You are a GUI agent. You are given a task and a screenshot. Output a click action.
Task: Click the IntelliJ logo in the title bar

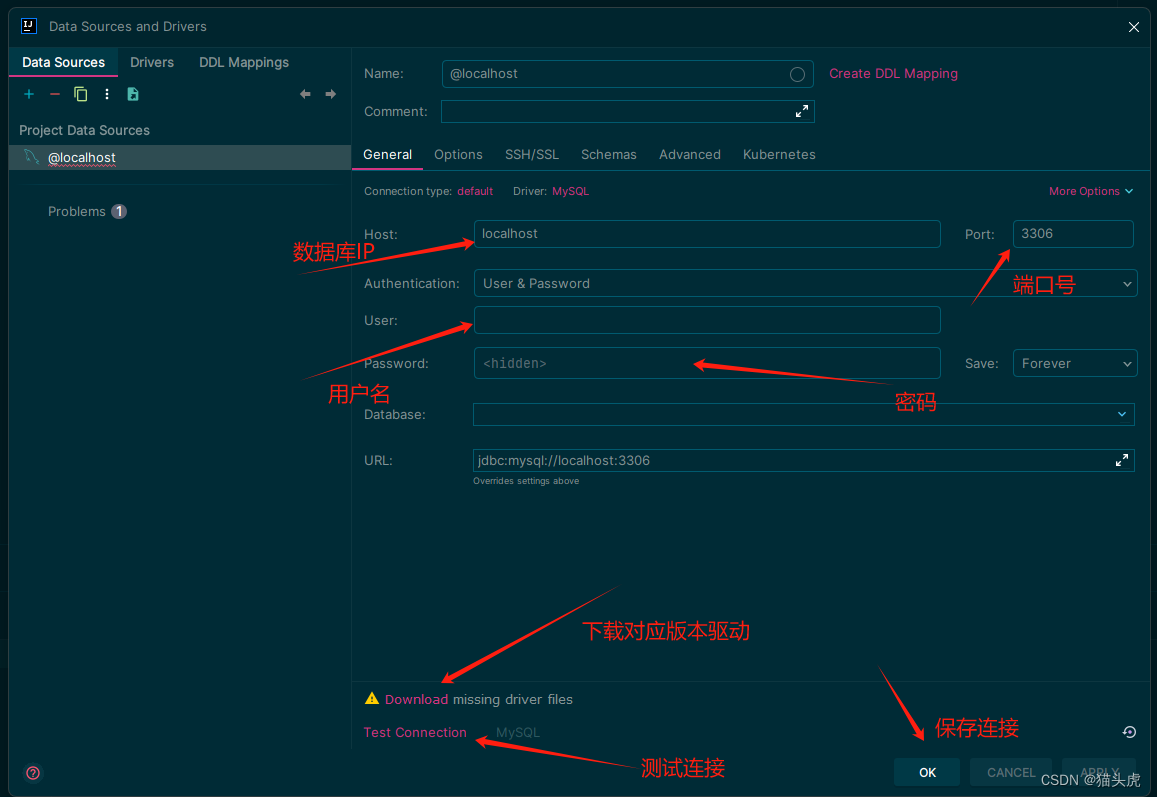pos(28,26)
